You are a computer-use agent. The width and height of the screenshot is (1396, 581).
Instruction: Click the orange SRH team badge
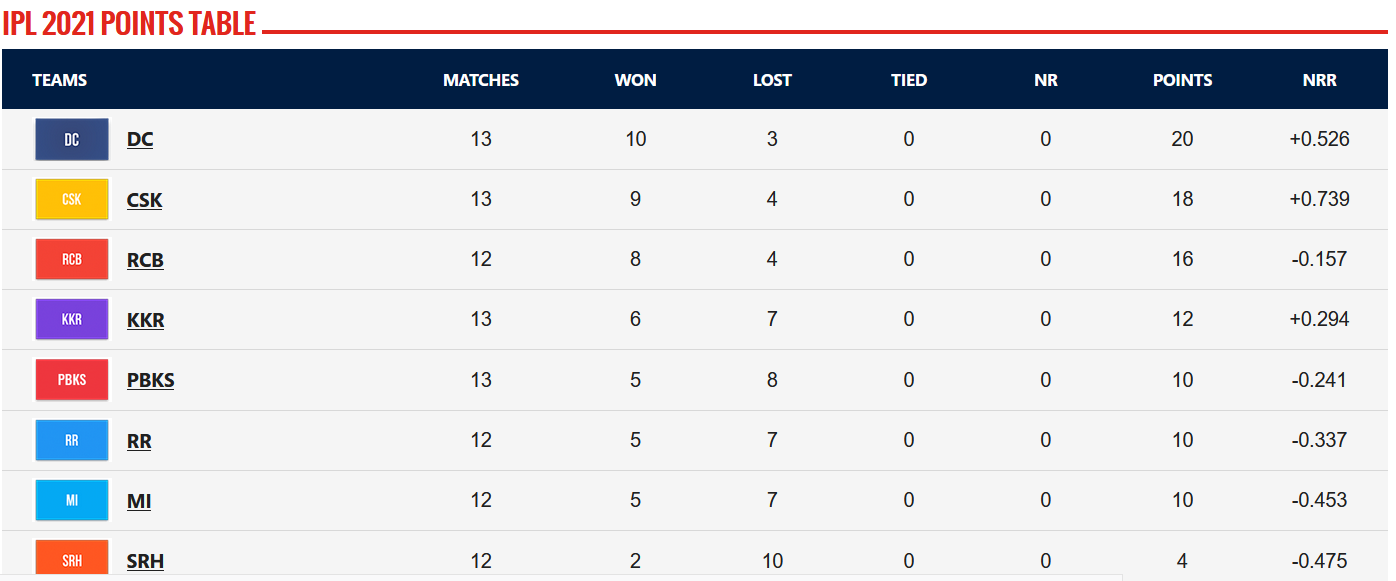[x=72, y=558]
